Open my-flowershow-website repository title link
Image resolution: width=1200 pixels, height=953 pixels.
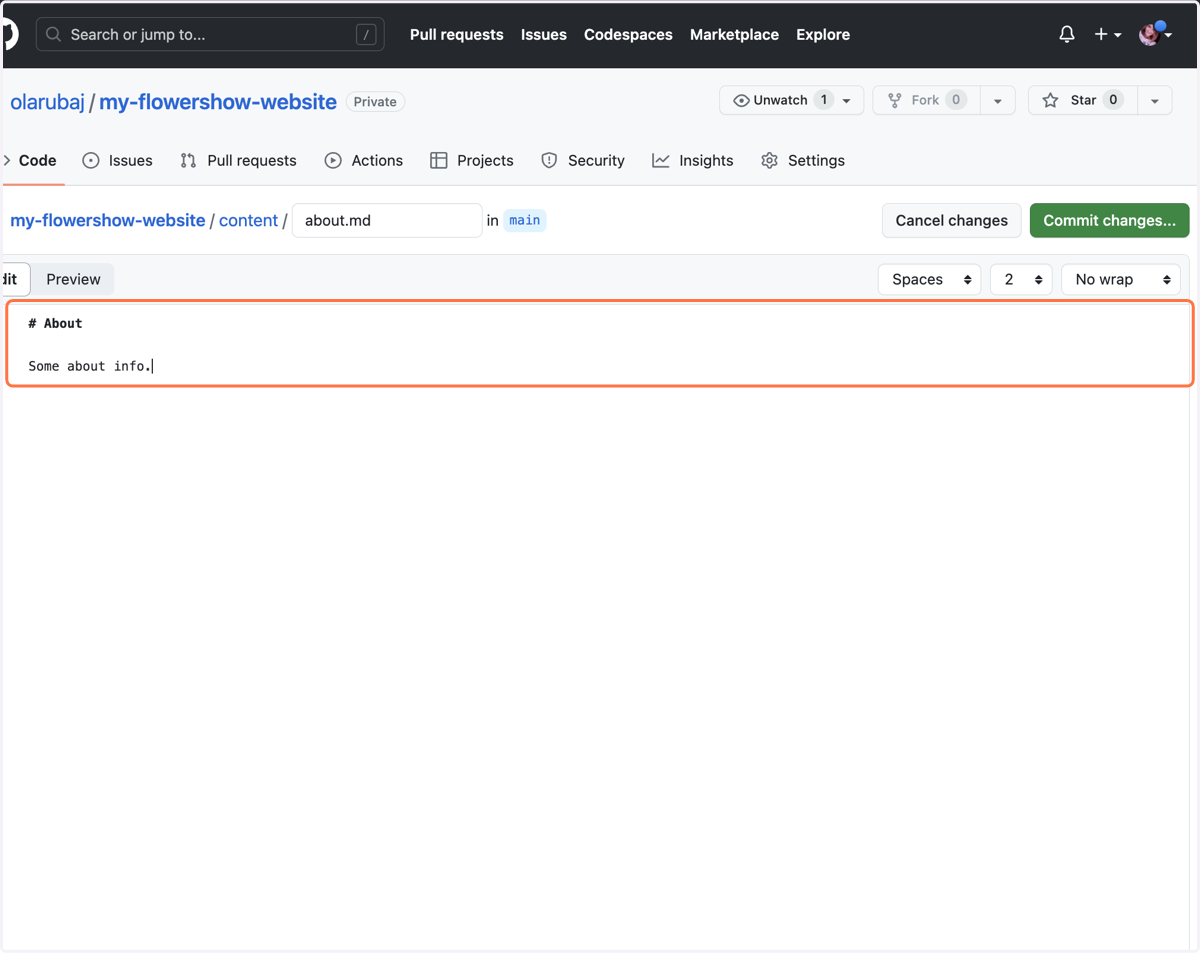pyautogui.click(x=218, y=102)
